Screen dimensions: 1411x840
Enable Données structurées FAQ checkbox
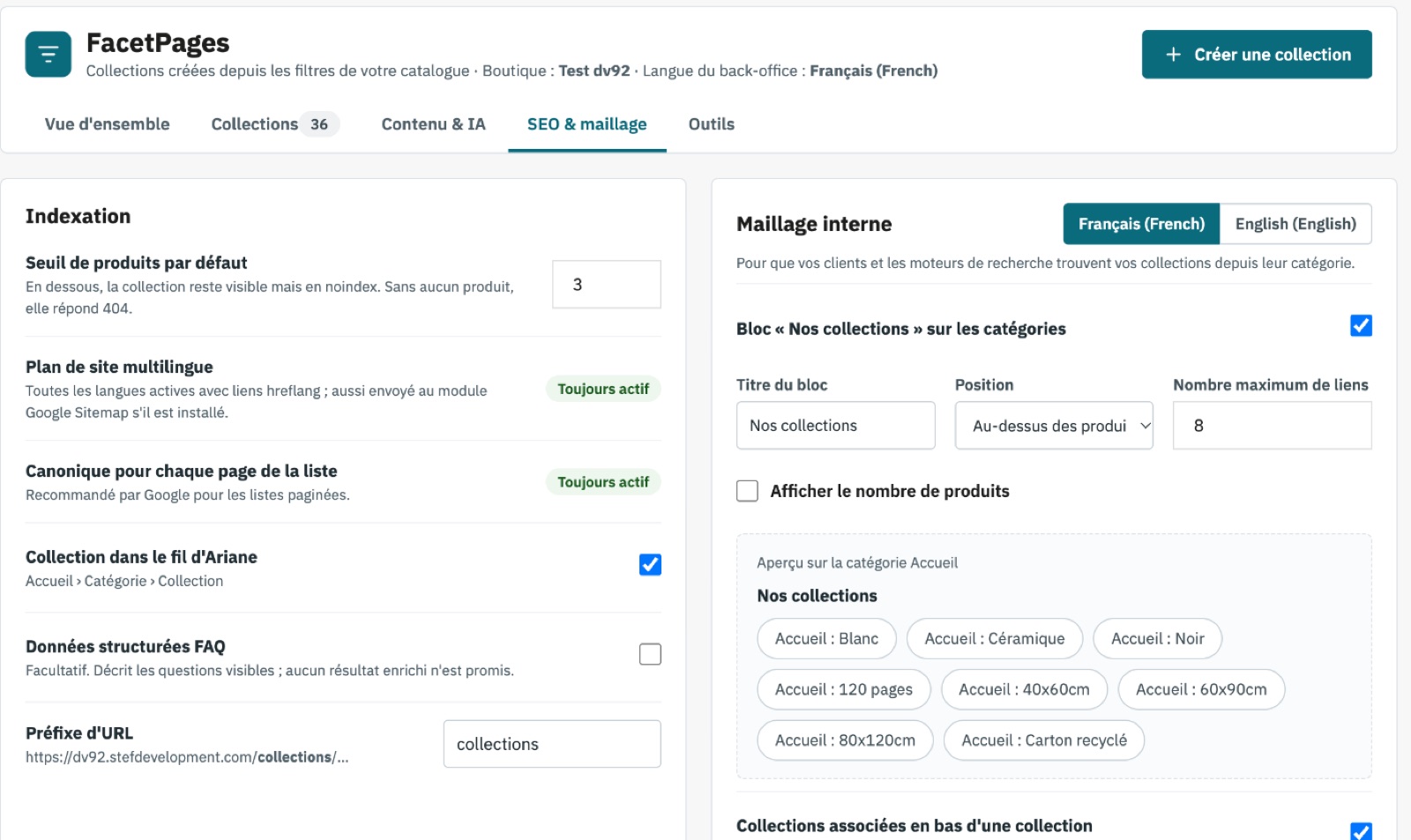(650, 654)
